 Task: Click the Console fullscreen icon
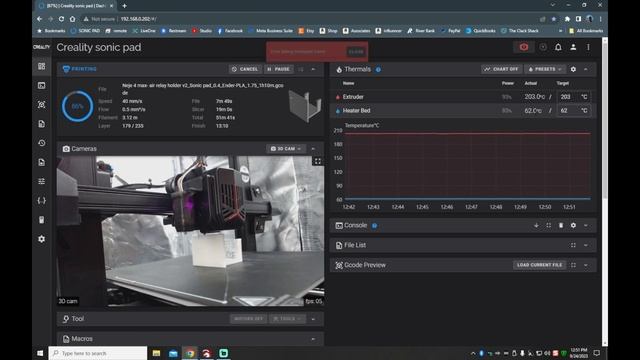[549, 225]
